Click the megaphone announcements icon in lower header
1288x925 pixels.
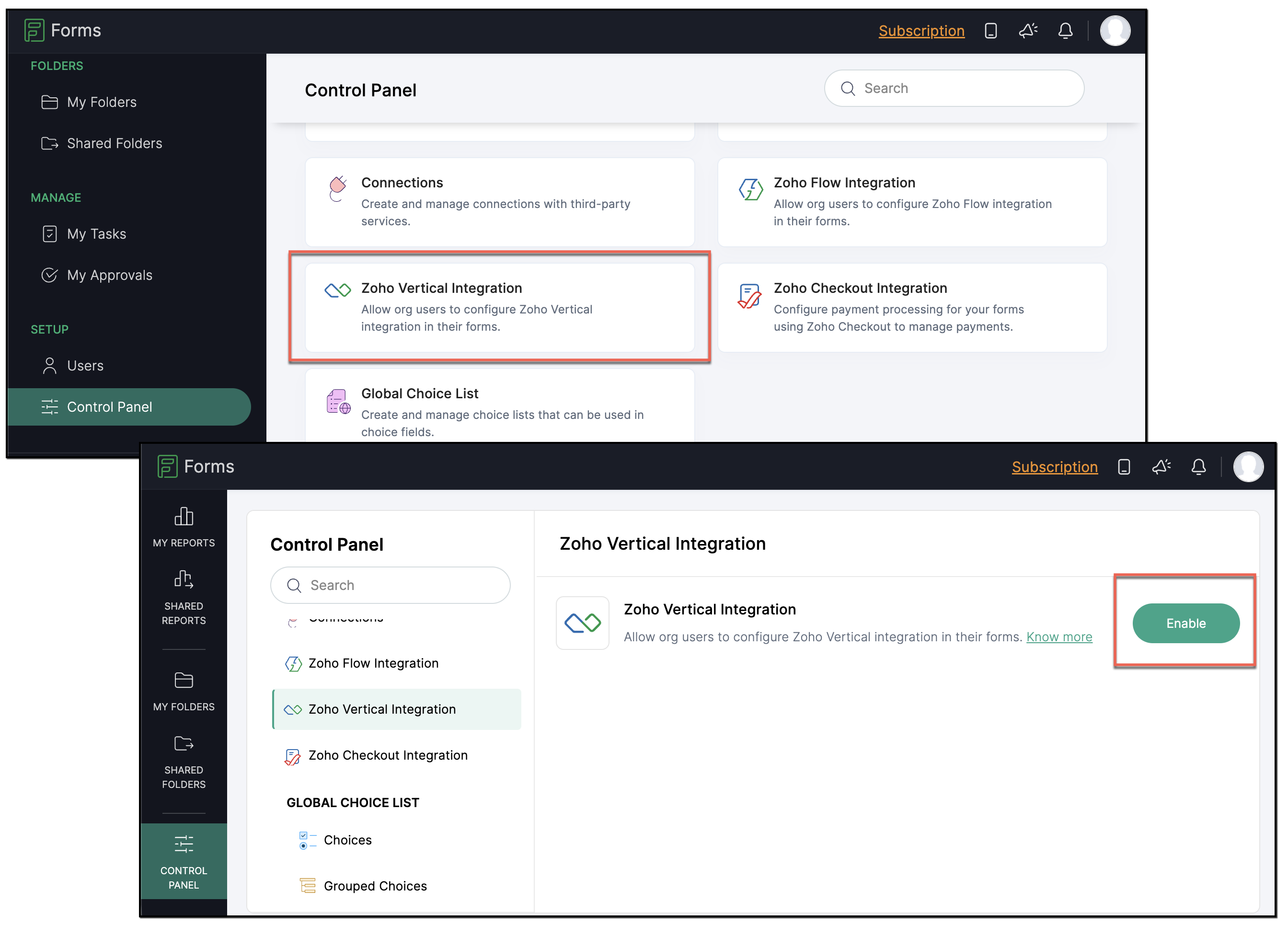point(1161,466)
